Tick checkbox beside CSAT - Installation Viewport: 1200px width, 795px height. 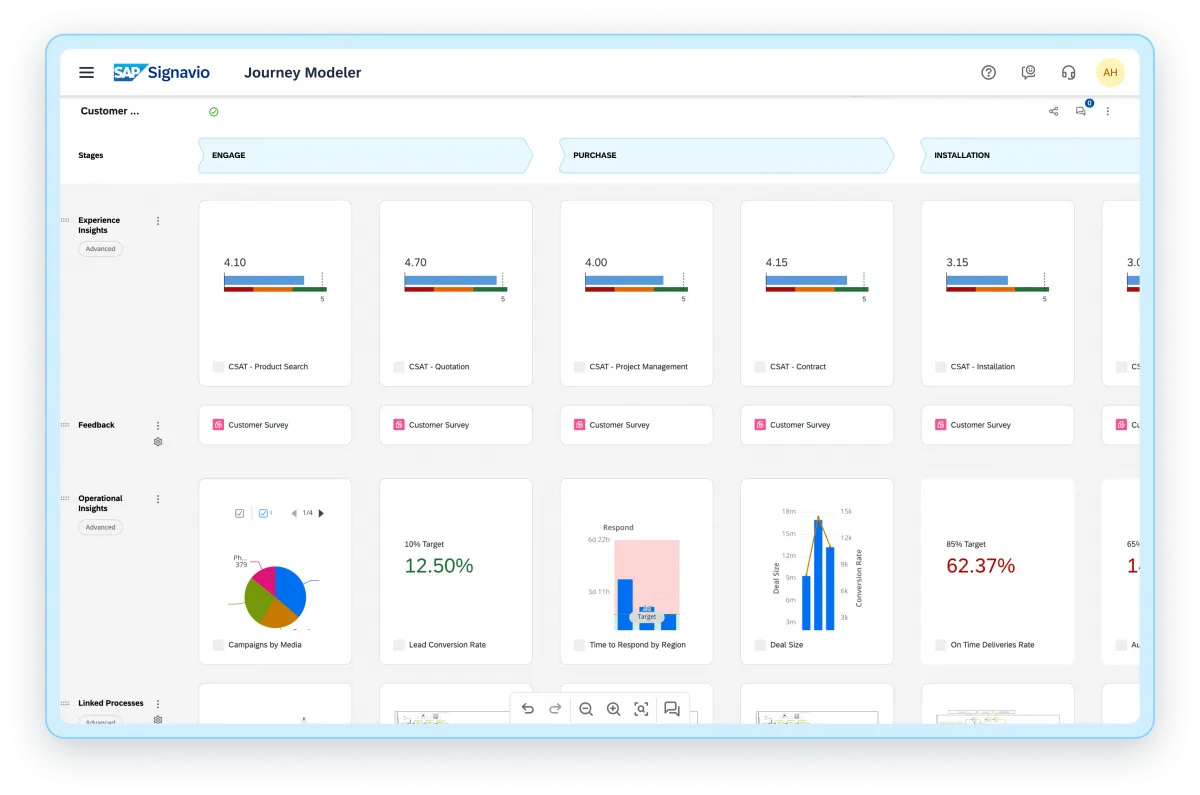[x=941, y=367]
